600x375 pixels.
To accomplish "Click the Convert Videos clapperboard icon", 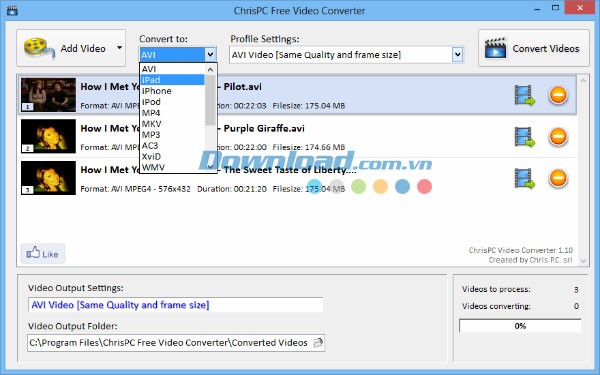I will click(495, 48).
